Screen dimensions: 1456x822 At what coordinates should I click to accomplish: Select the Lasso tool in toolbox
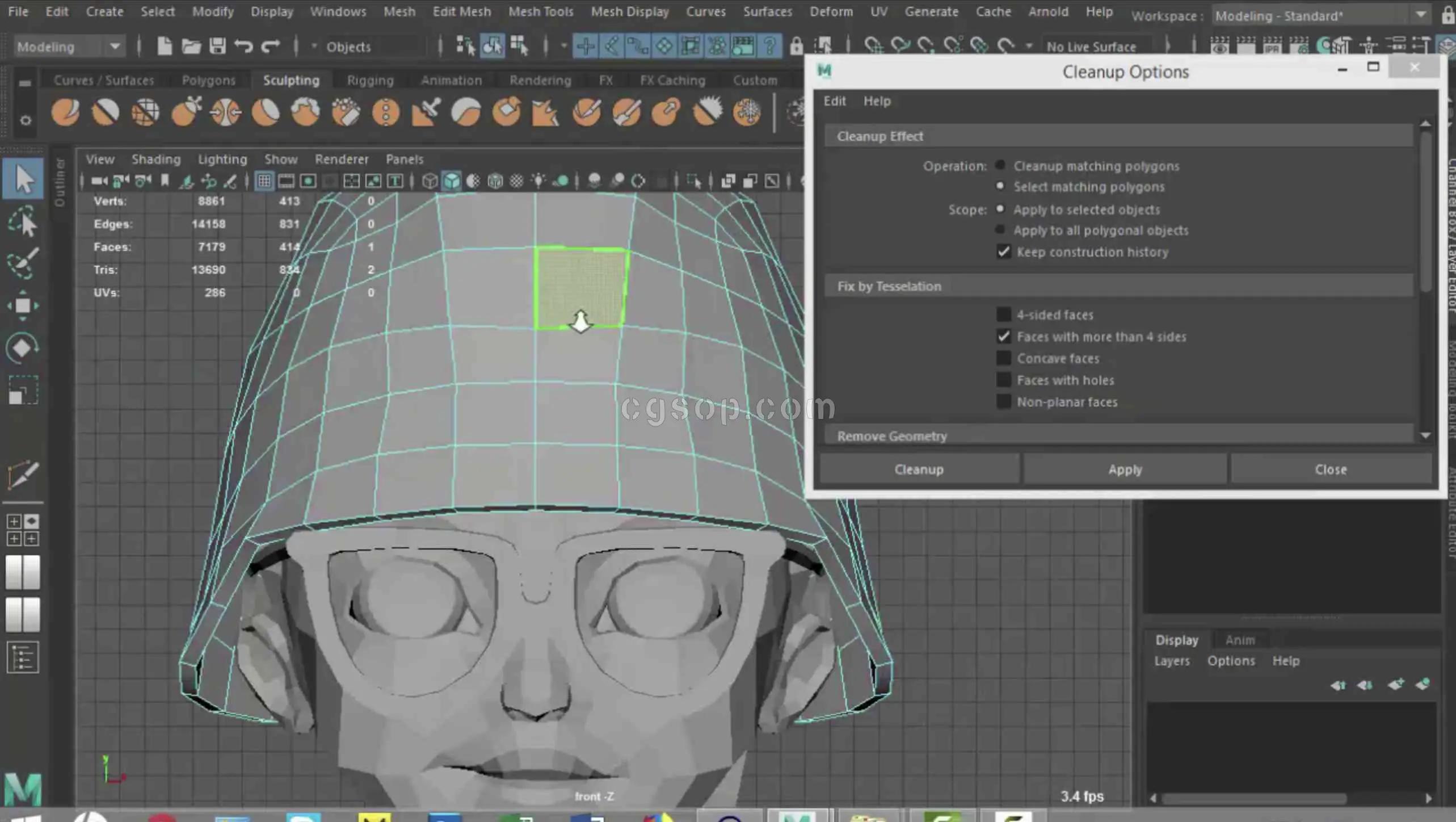point(23,223)
